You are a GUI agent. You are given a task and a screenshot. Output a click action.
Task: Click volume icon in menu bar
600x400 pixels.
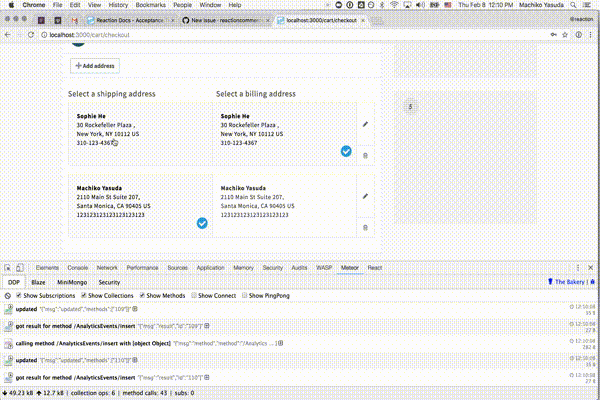coord(420,5)
